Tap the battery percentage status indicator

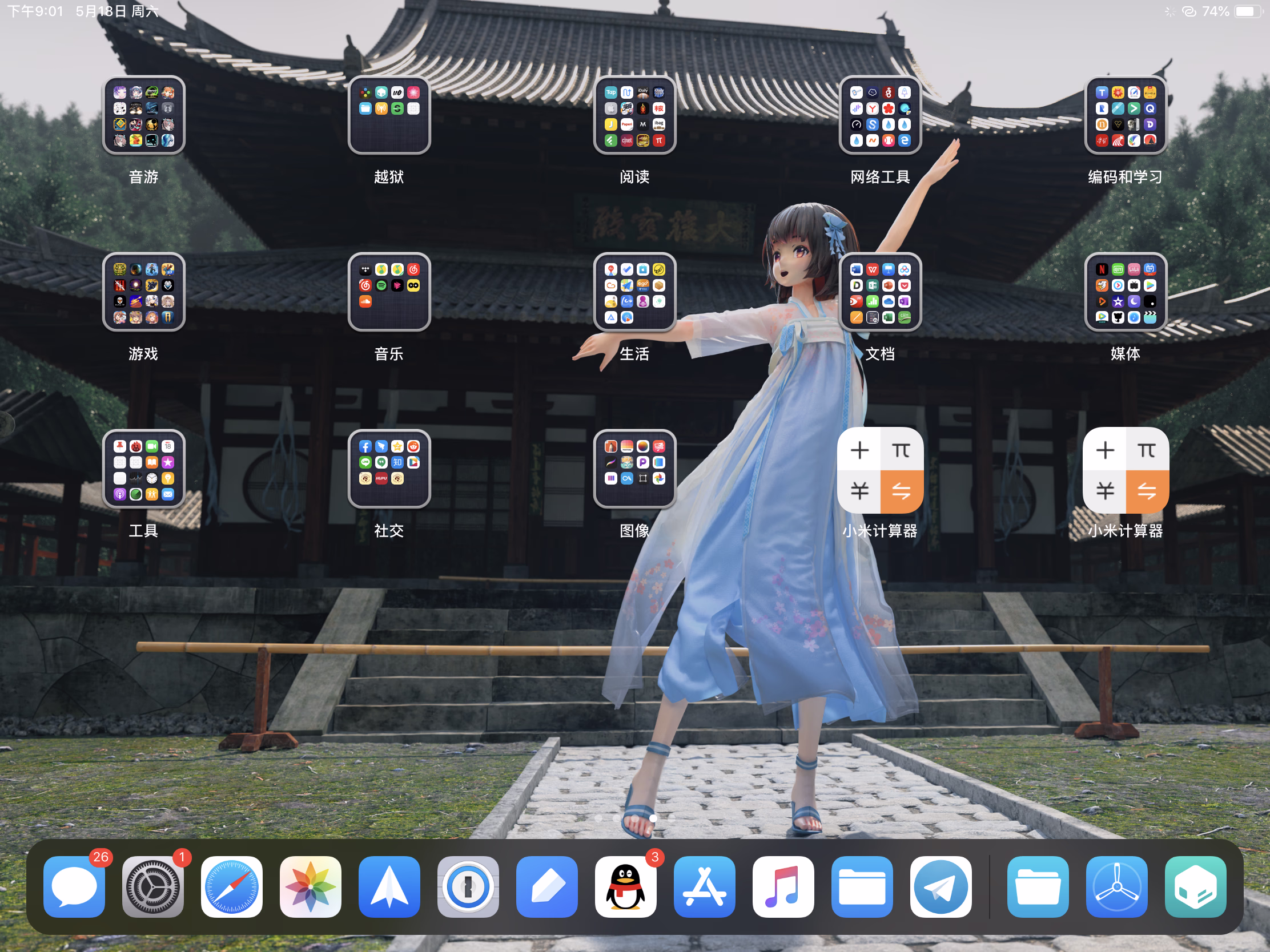[x=1215, y=11]
